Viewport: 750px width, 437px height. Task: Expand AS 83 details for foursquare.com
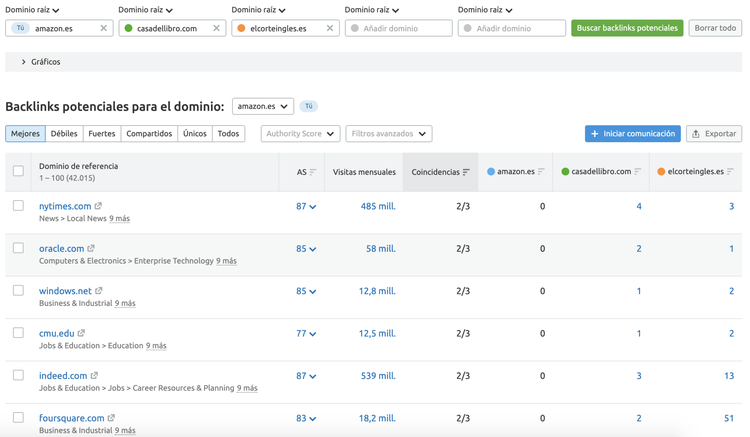coord(306,418)
